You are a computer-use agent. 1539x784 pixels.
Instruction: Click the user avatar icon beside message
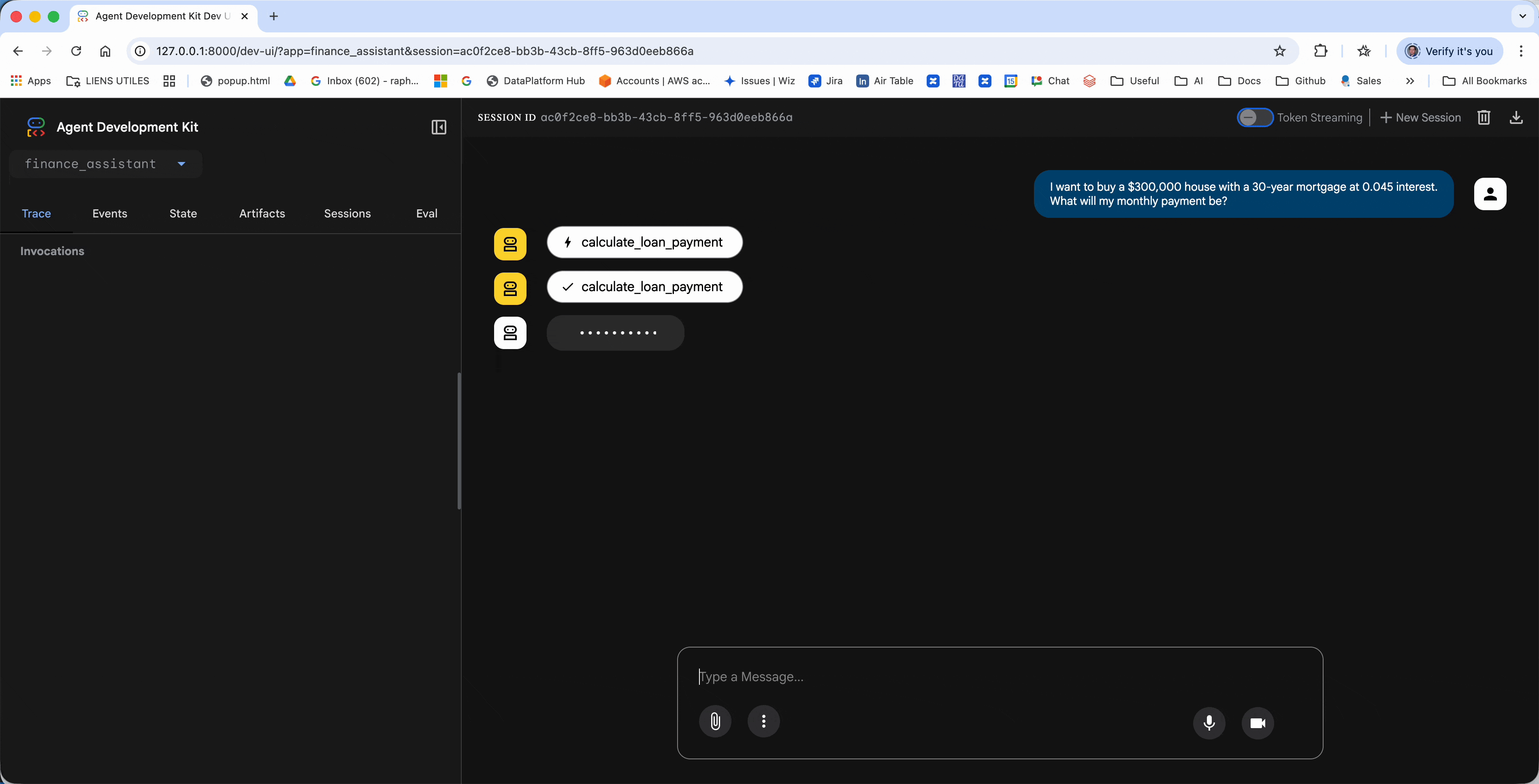(x=1490, y=194)
